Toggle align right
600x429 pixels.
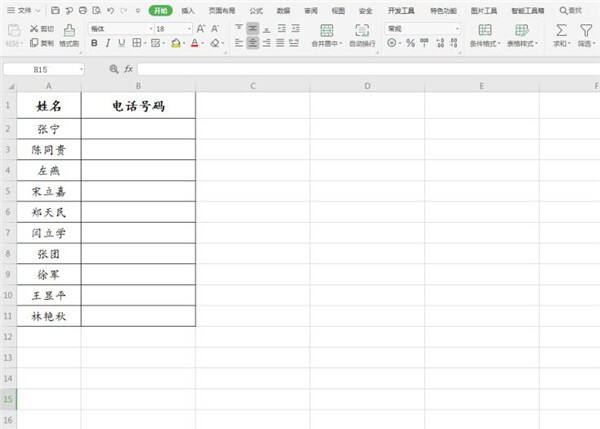point(267,43)
